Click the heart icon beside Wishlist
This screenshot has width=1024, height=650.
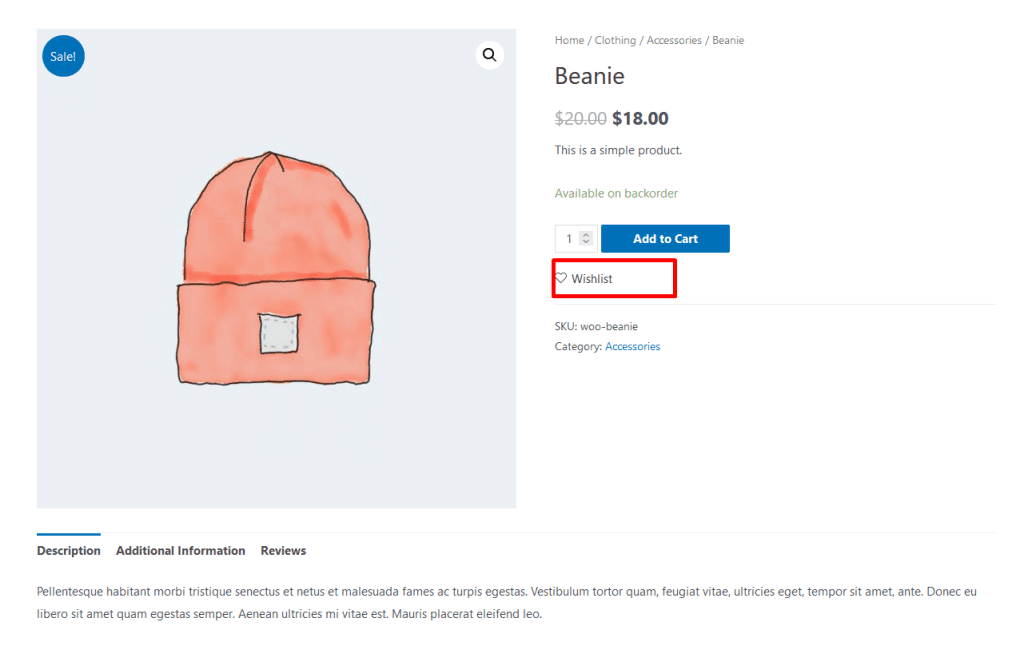point(561,278)
